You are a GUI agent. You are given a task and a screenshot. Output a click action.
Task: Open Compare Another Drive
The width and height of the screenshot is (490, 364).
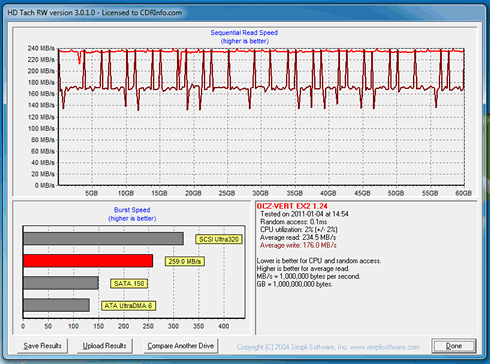point(181,346)
